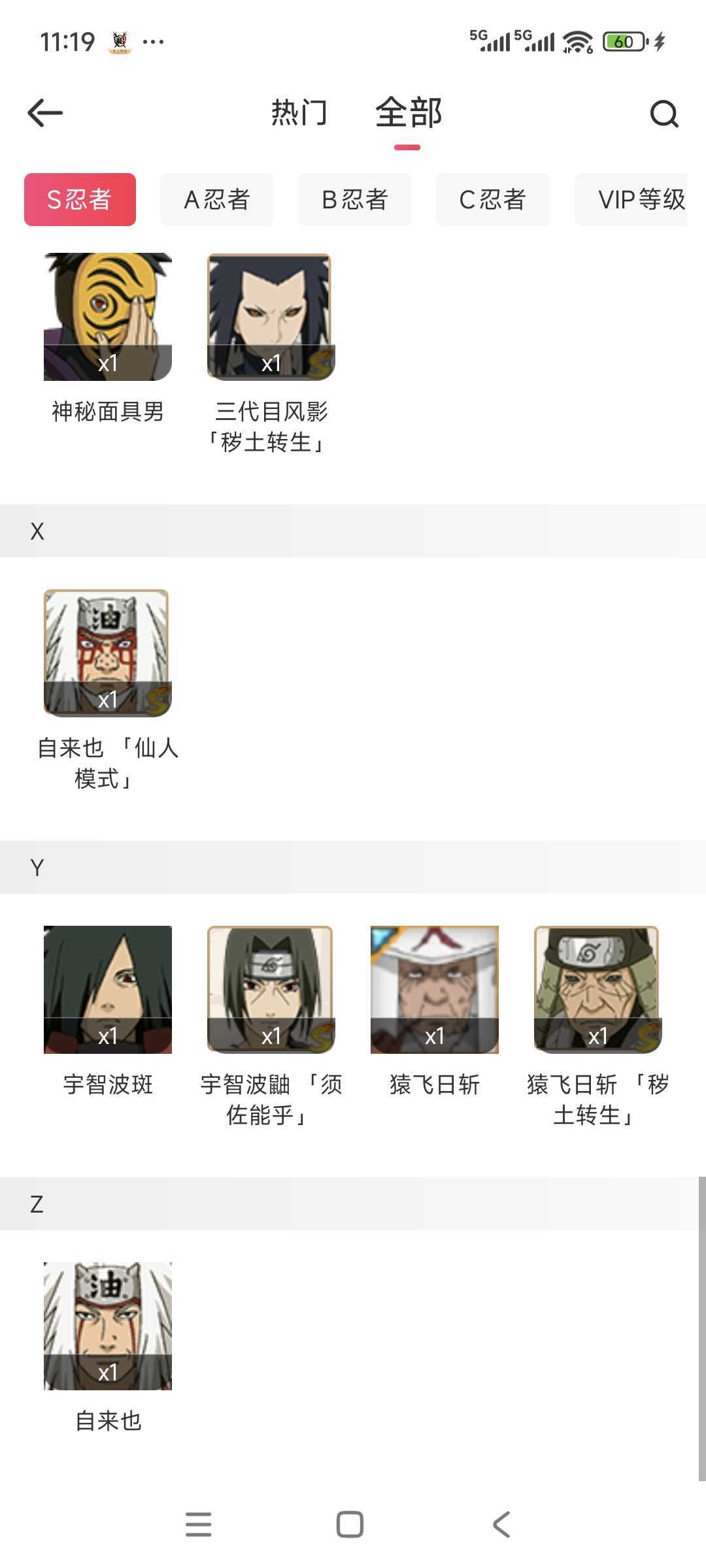The image size is (706, 1568).
Task: Click the vertical scrollbar on right edge
Action: tap(701, 1330)
